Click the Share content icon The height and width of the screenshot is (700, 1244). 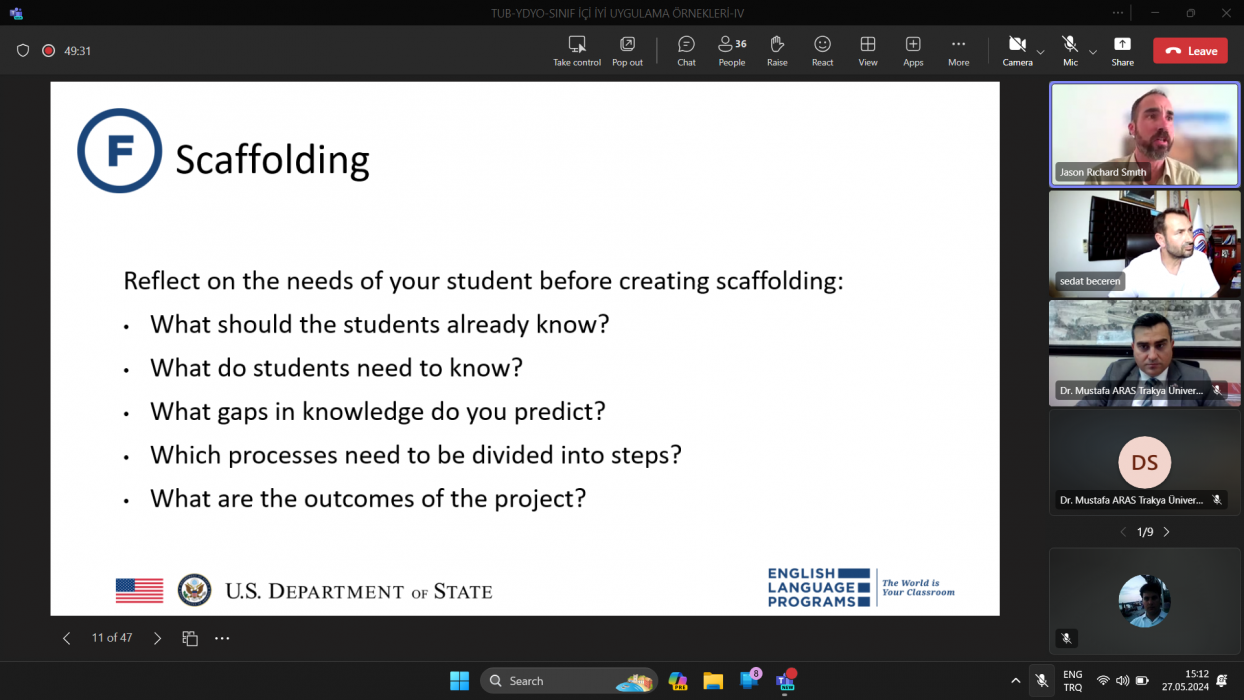(1122, 45)
